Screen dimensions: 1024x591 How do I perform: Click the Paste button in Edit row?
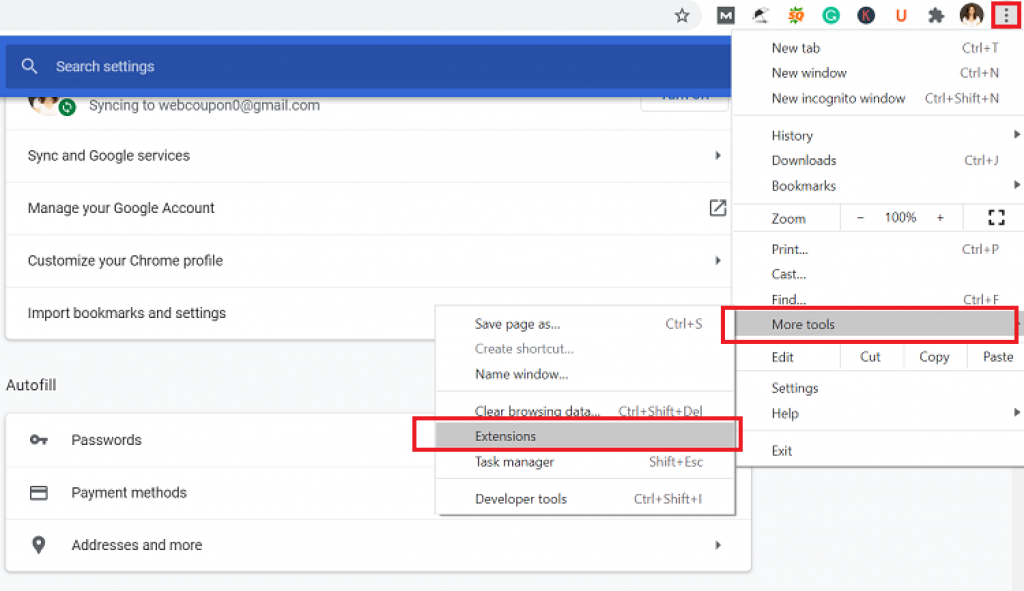(x=997, y=357)
